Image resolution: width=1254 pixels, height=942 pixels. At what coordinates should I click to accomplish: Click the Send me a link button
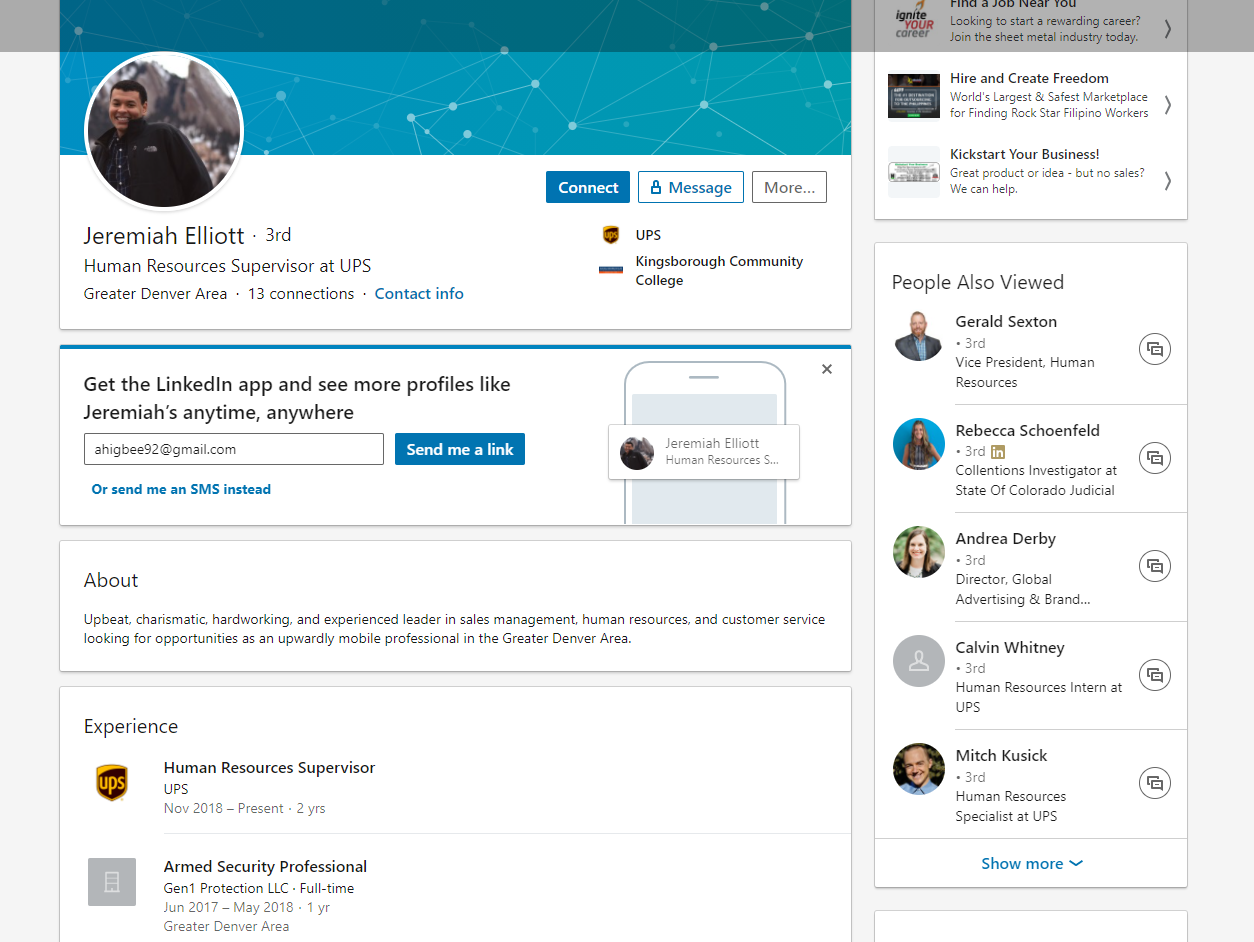460,449
